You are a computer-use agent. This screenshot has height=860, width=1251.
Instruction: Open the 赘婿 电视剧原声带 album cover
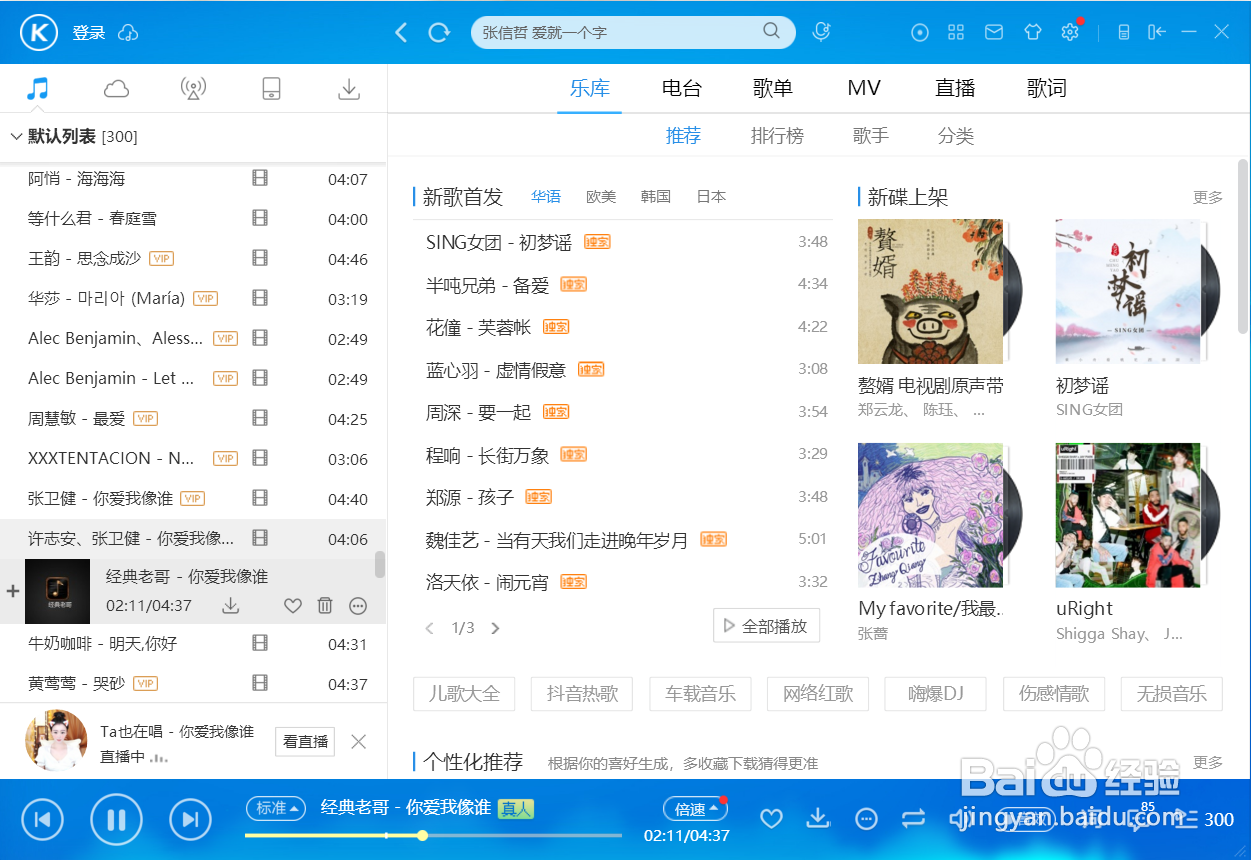tap(931, 291)
